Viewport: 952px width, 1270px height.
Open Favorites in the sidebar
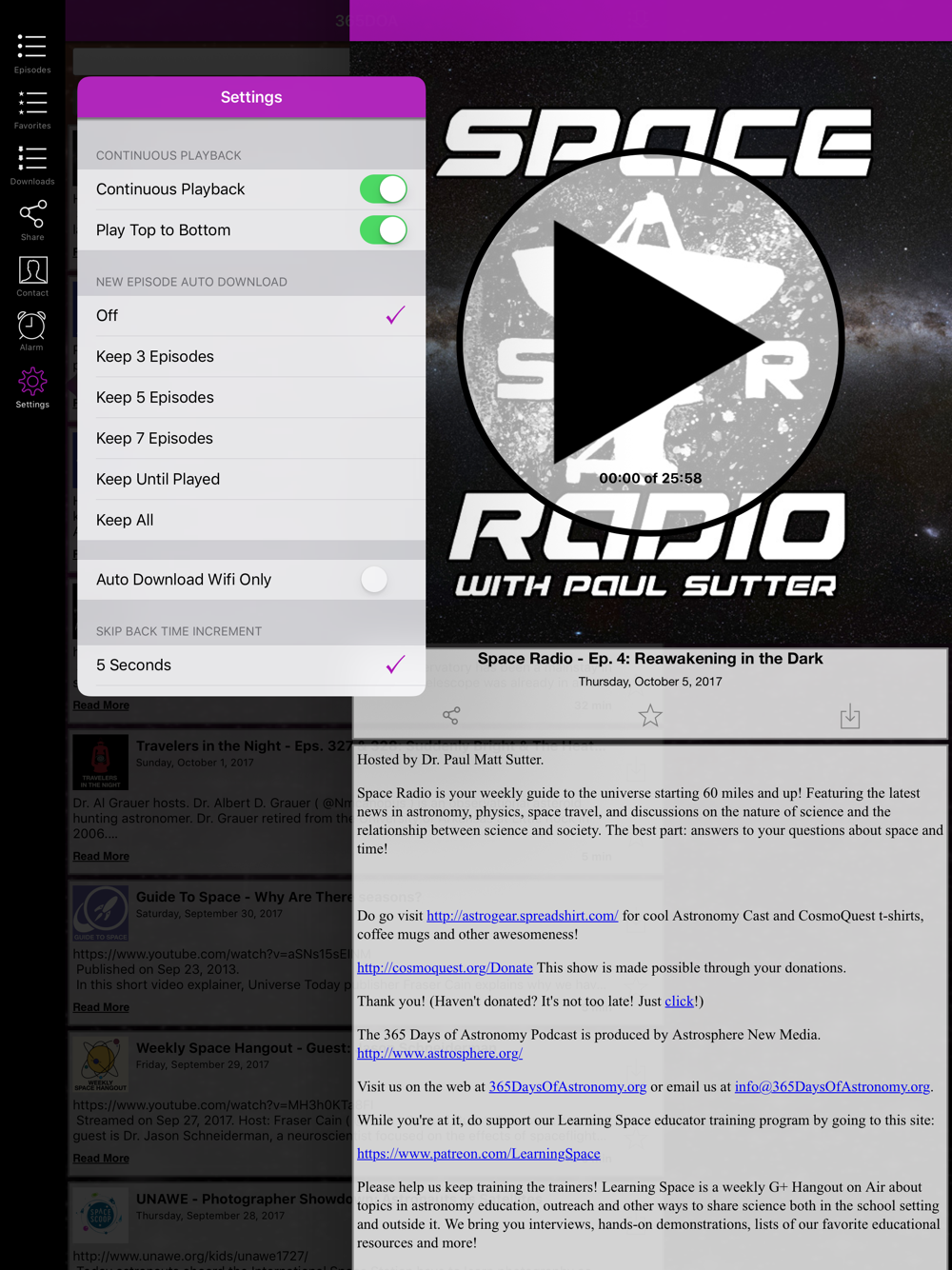(31, 109)
